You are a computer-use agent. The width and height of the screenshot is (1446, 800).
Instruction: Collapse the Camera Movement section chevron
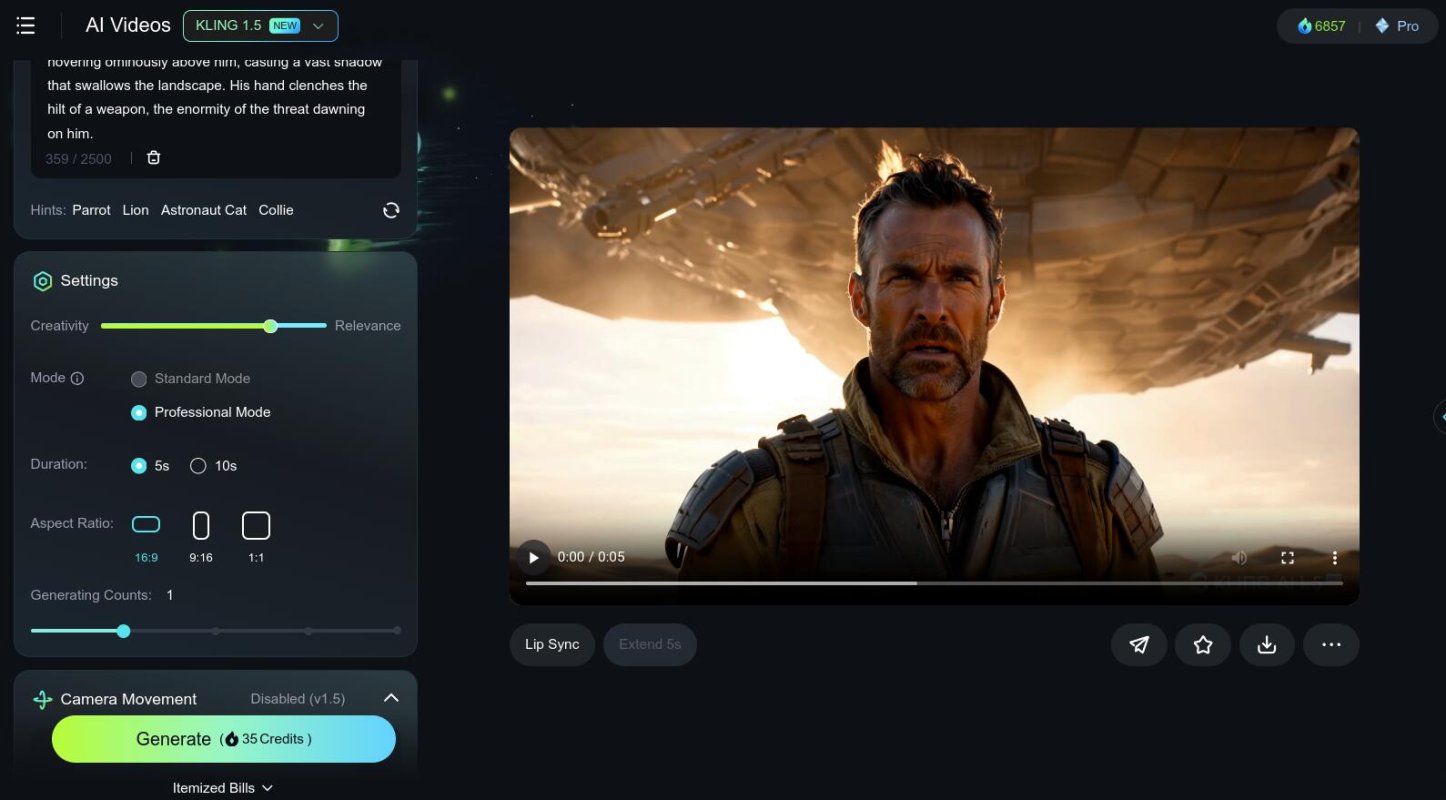[x=391, y=698]
